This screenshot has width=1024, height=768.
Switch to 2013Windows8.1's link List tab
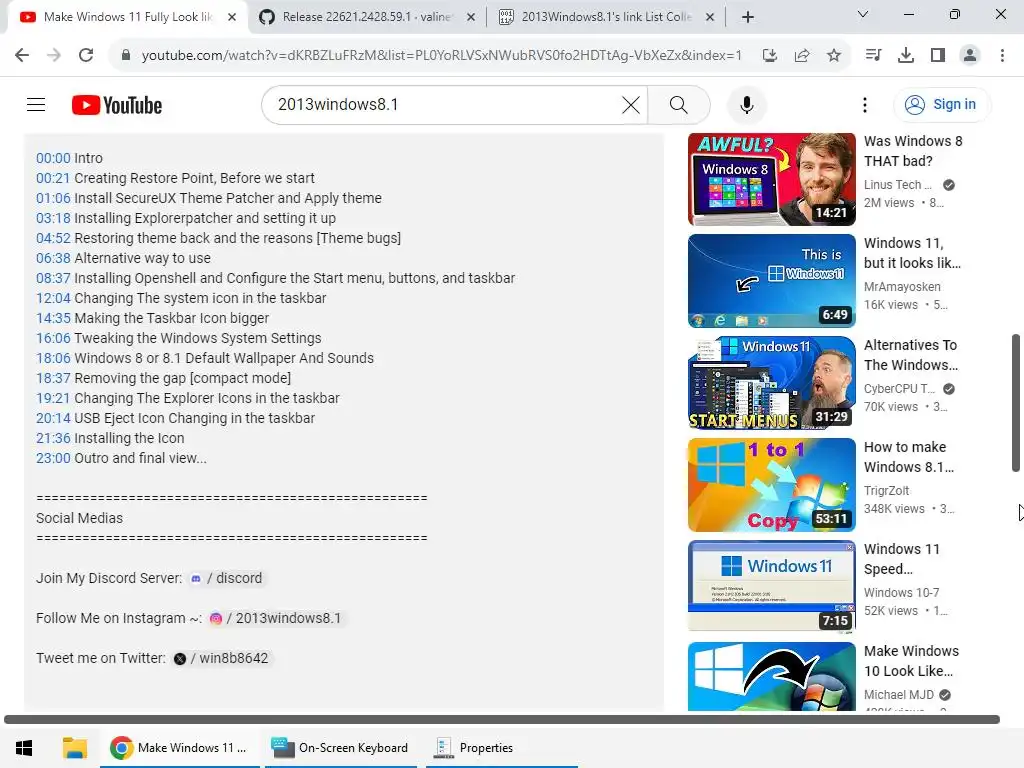[x=605, y=17]
